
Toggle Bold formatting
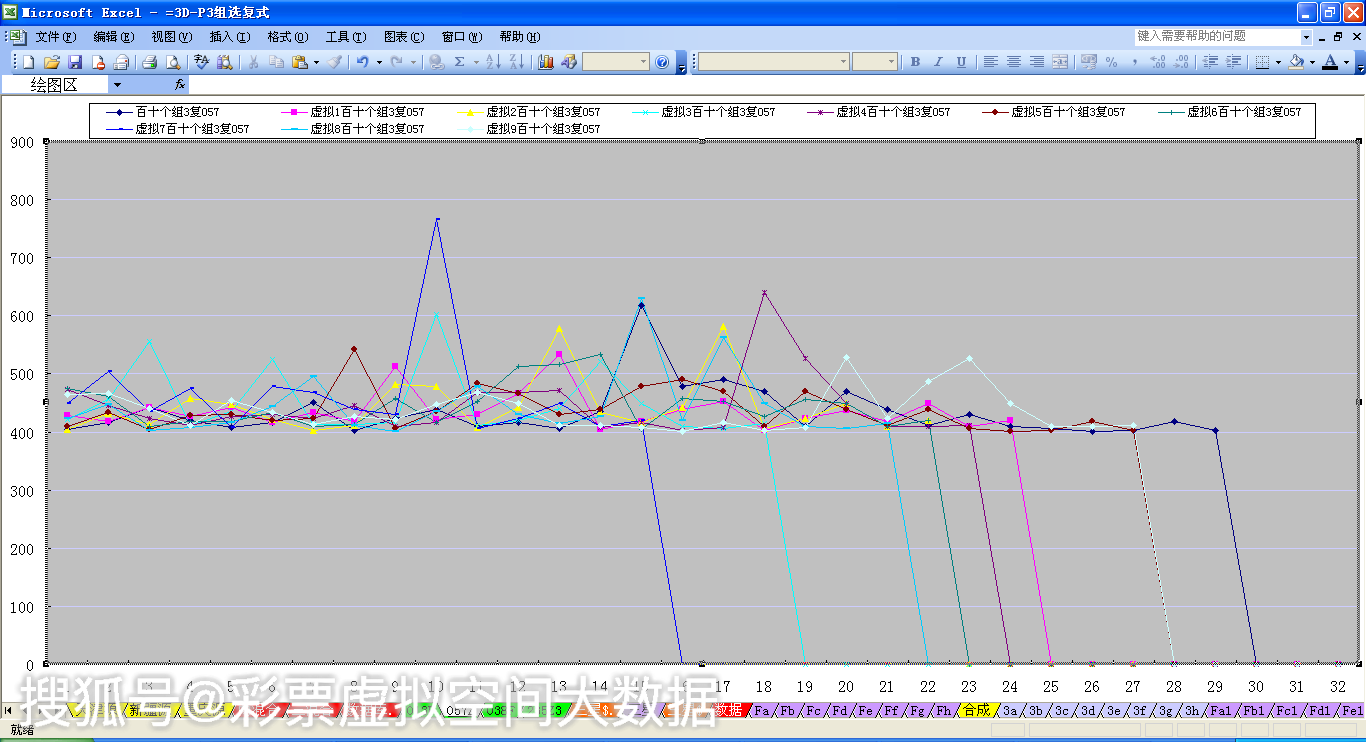915,62
